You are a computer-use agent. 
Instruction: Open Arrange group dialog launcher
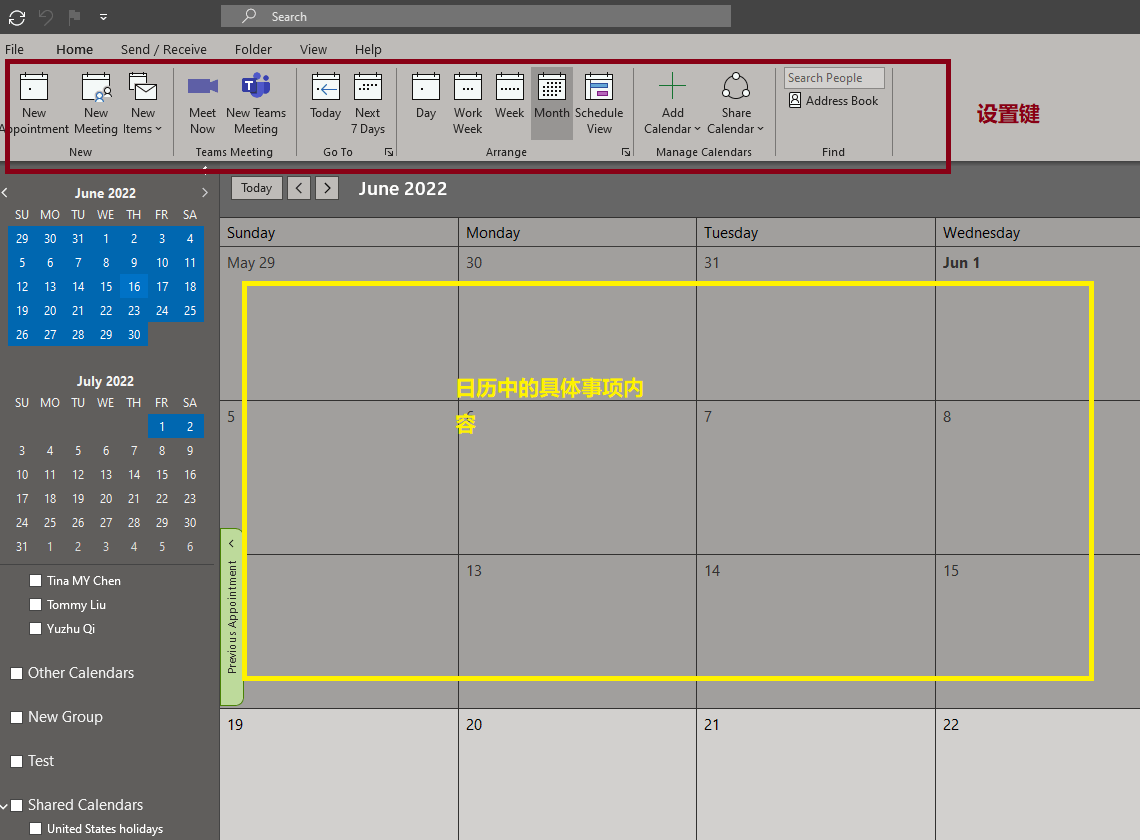click(x=626, y=152)
